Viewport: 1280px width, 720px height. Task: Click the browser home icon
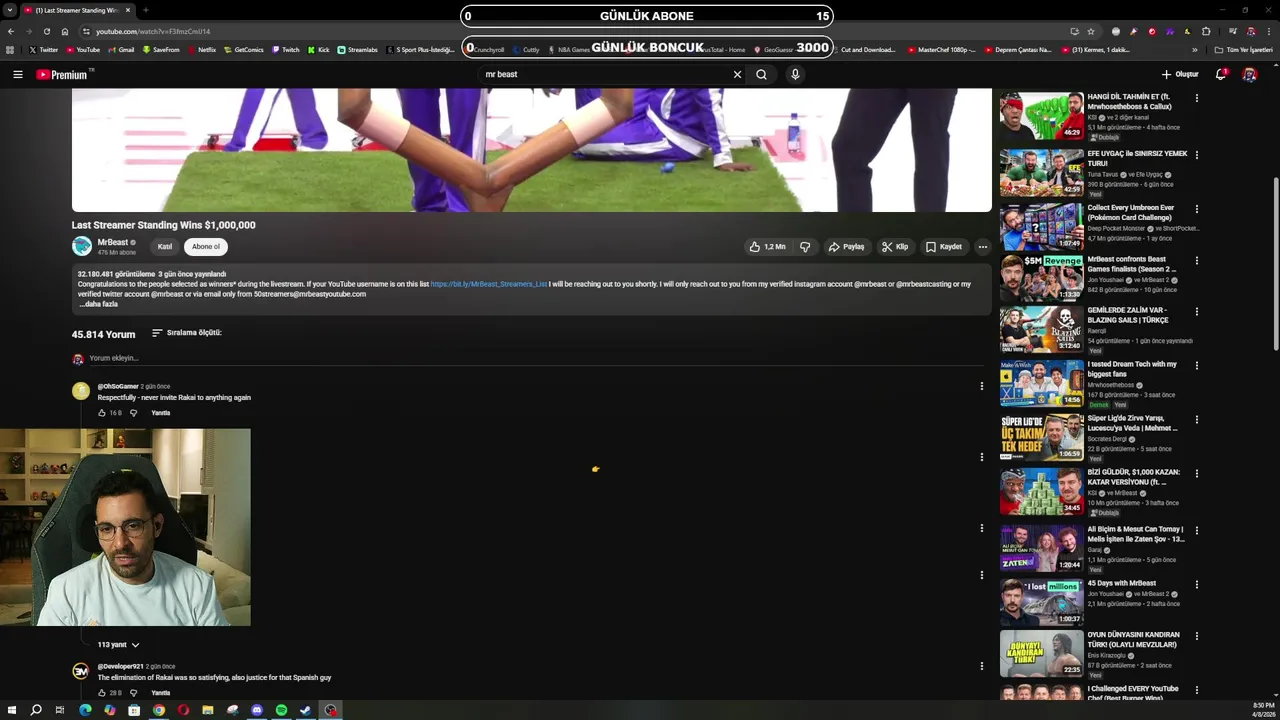[65, 31]
